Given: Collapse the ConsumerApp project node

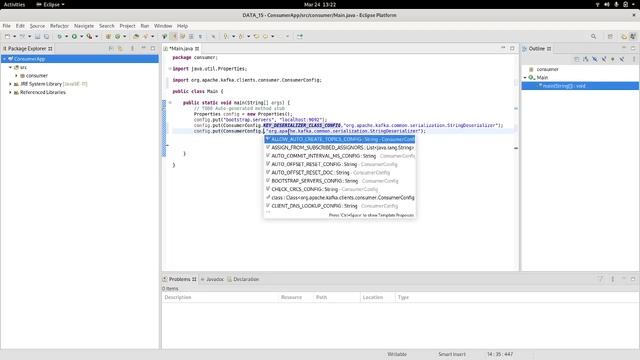Looking at the screenshot, I should [x=4, y=59].
